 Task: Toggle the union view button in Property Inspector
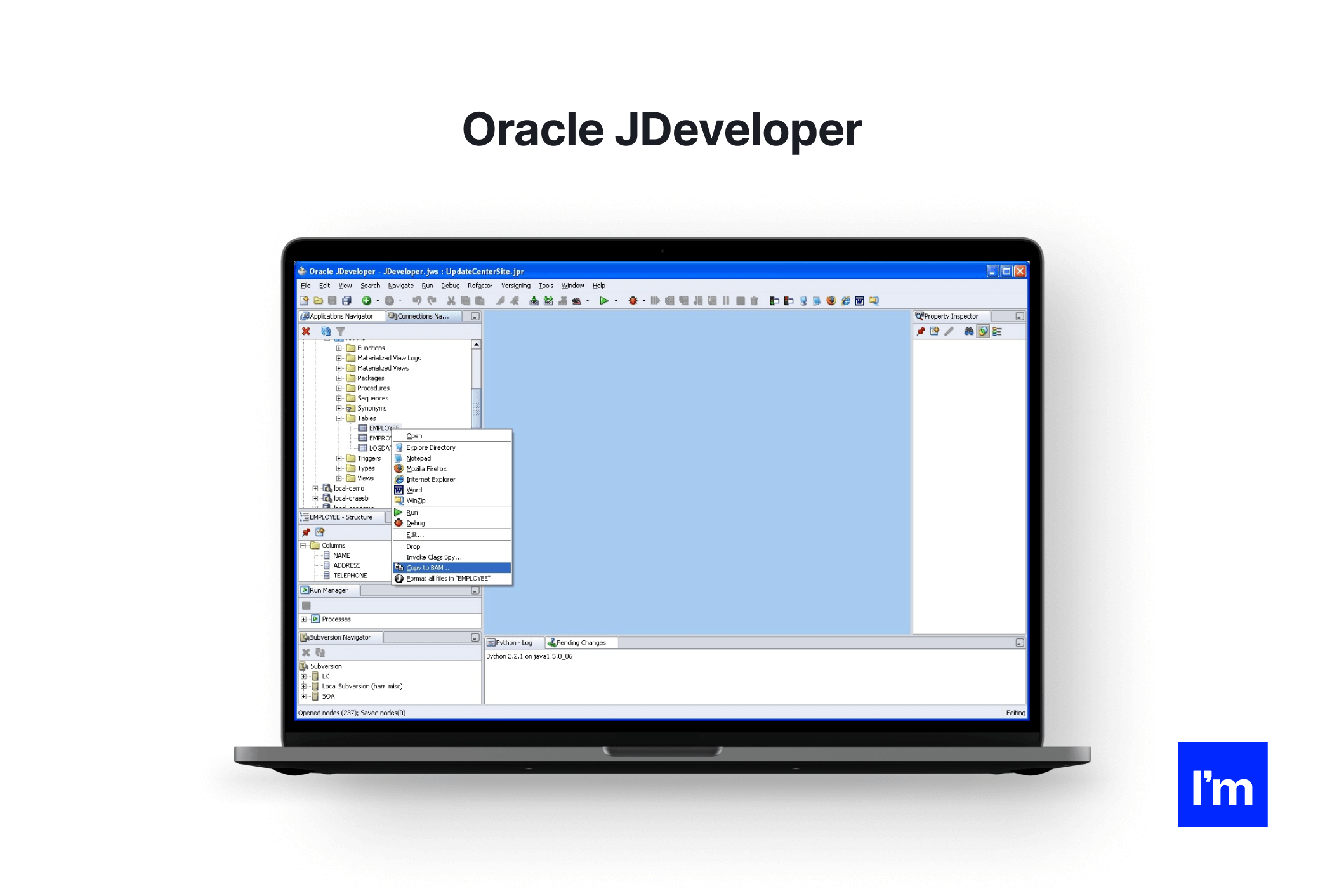(x=983, y=331)
